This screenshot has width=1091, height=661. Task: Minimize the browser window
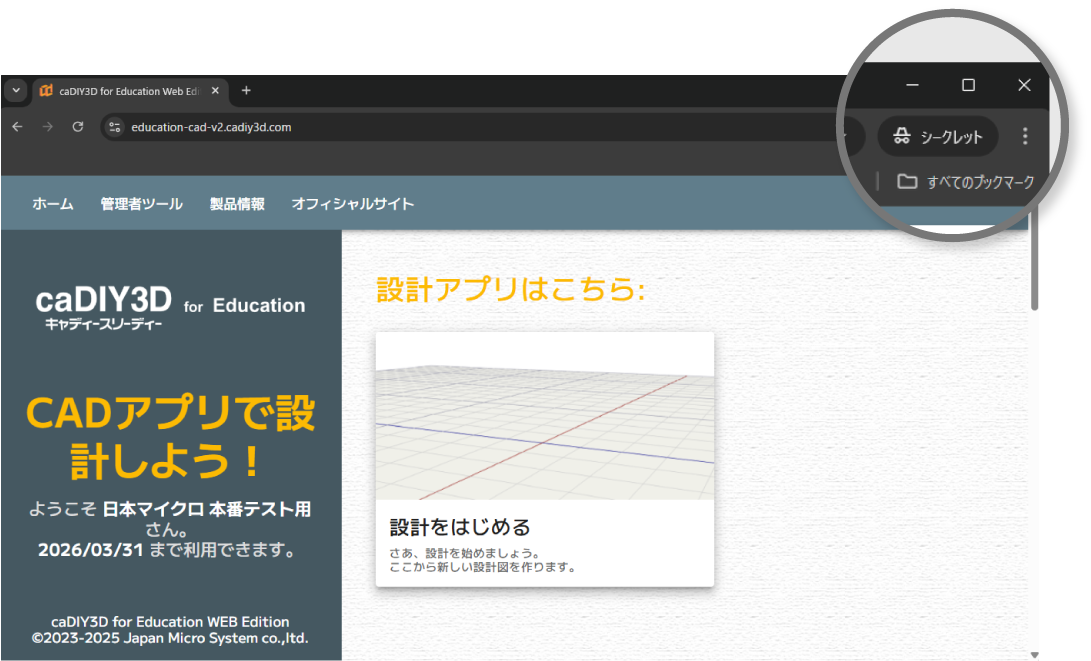(912, 85)
